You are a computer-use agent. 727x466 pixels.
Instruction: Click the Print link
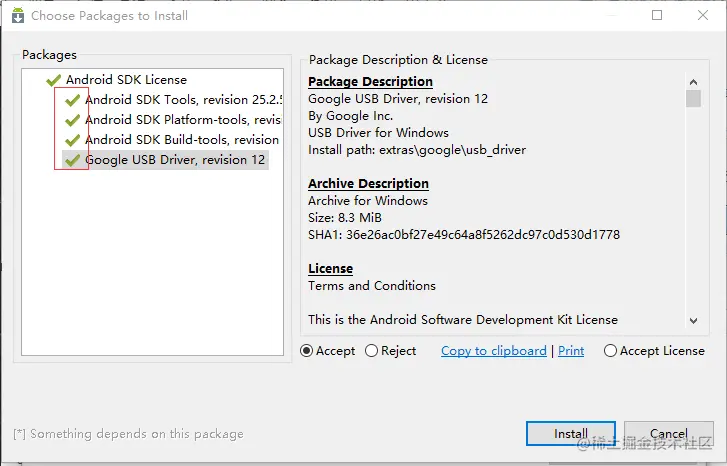(571, 351)
